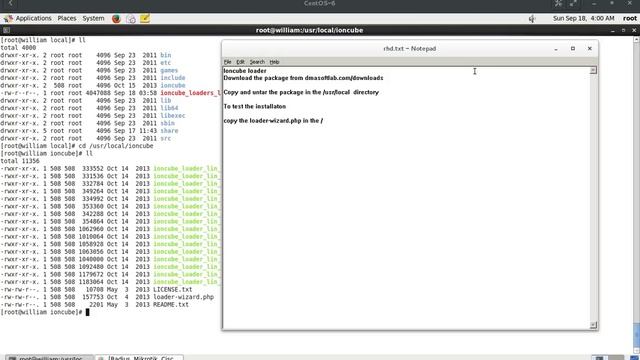Click the 'share' directory entry in terminal
The height and width of the screenshot is (360, 640).
click(x=169, y=131)
